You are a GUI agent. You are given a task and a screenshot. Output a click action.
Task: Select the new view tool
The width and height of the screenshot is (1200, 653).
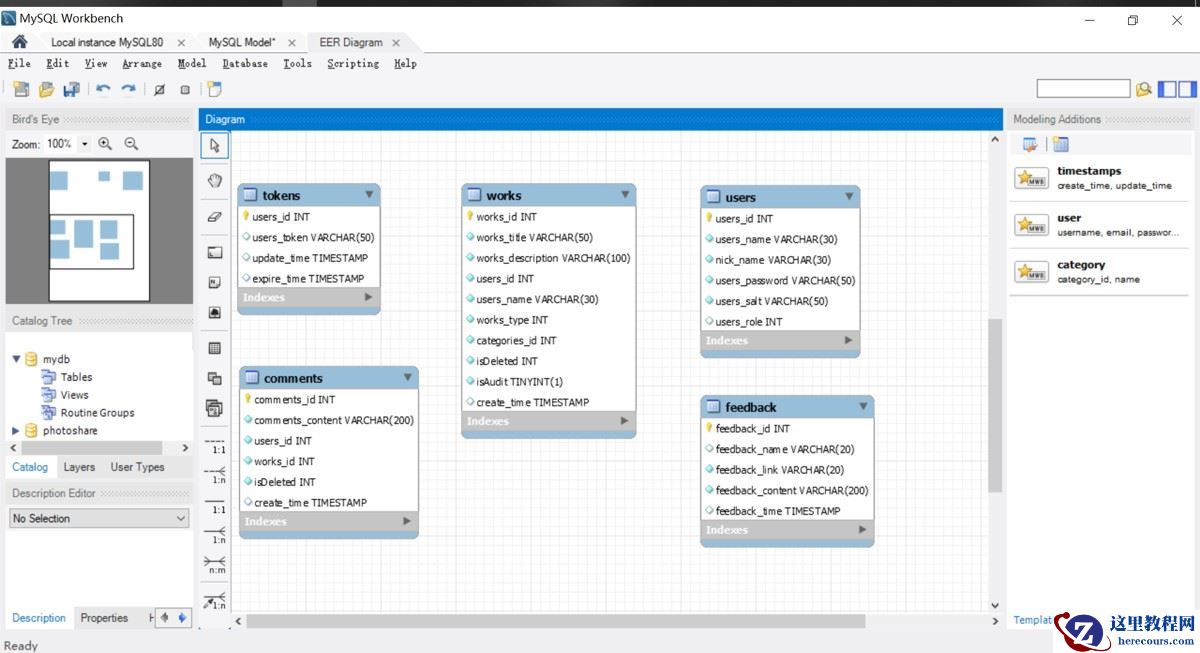(x=215, y=378)
